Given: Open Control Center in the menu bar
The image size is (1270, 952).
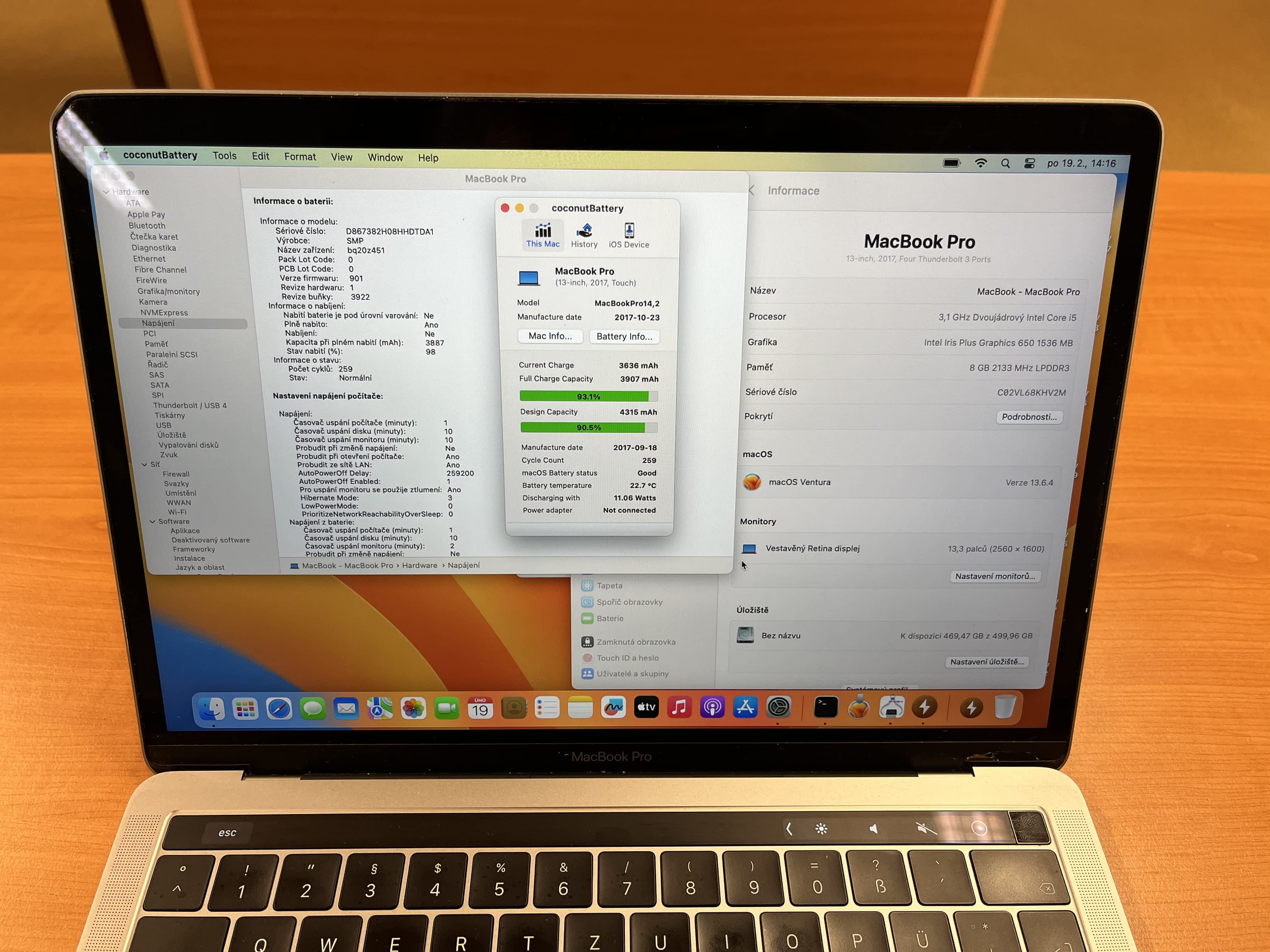Looking at the screenshot, I should coord(1029,163).
